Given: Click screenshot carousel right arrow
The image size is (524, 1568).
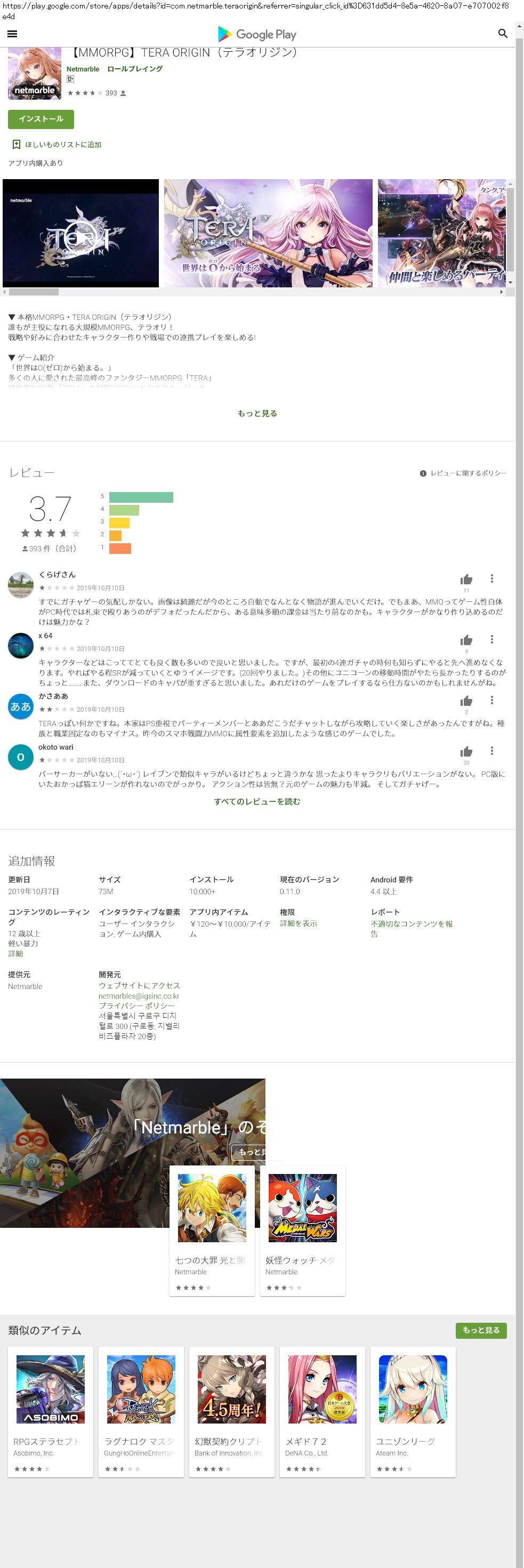Looking at the screenshot, I should click(x=502, y=292).
